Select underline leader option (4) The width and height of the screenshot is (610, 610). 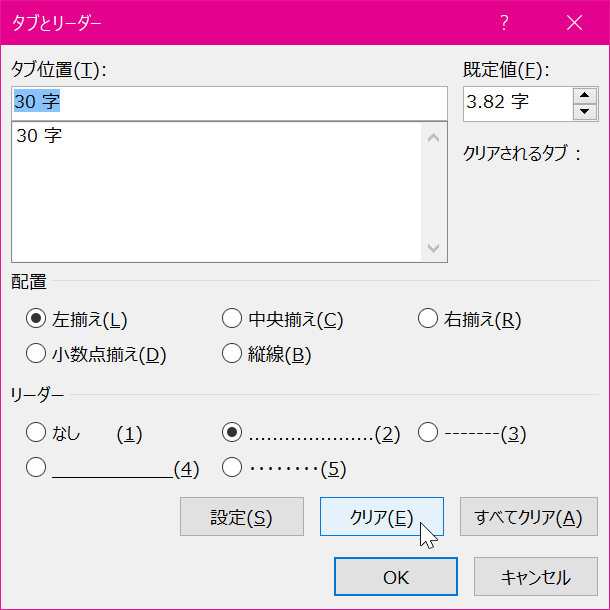pyautogui.click(x=36, y=467)
